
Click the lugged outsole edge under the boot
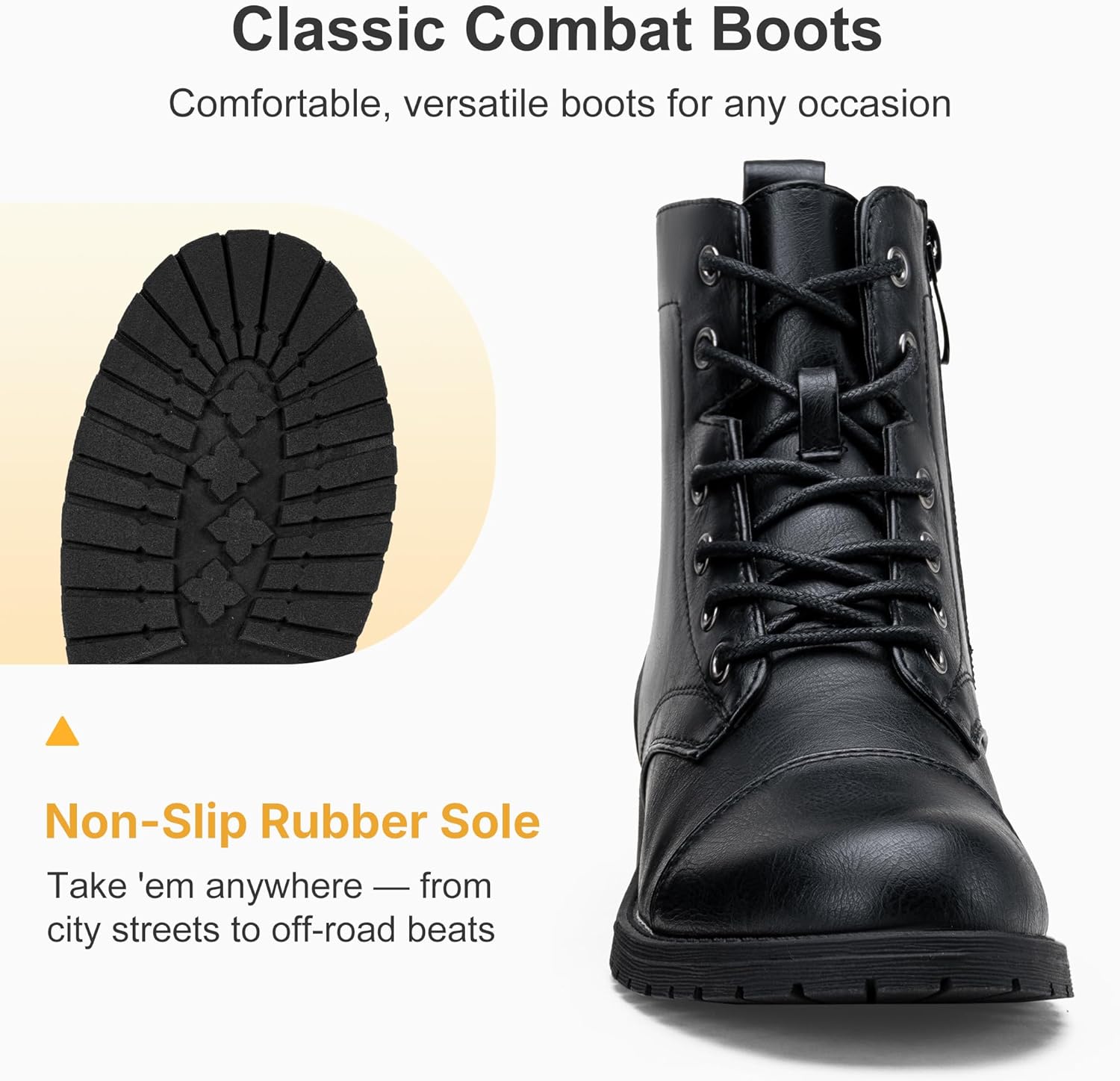point(844,978)
